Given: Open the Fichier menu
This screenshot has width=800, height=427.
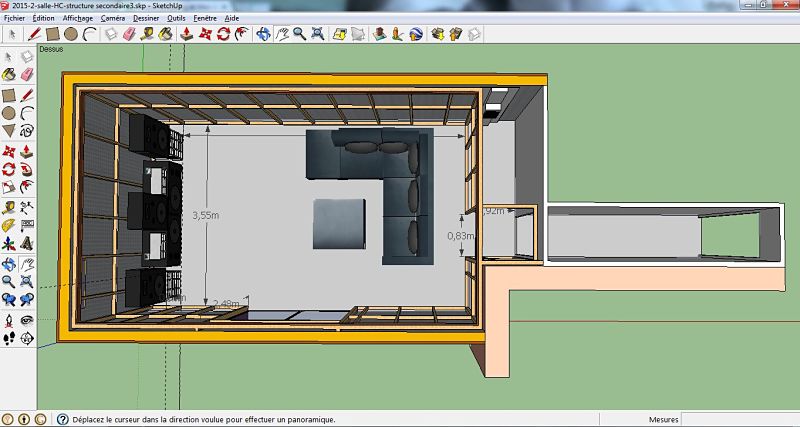Looking at the screenshot, I should 15,18.
